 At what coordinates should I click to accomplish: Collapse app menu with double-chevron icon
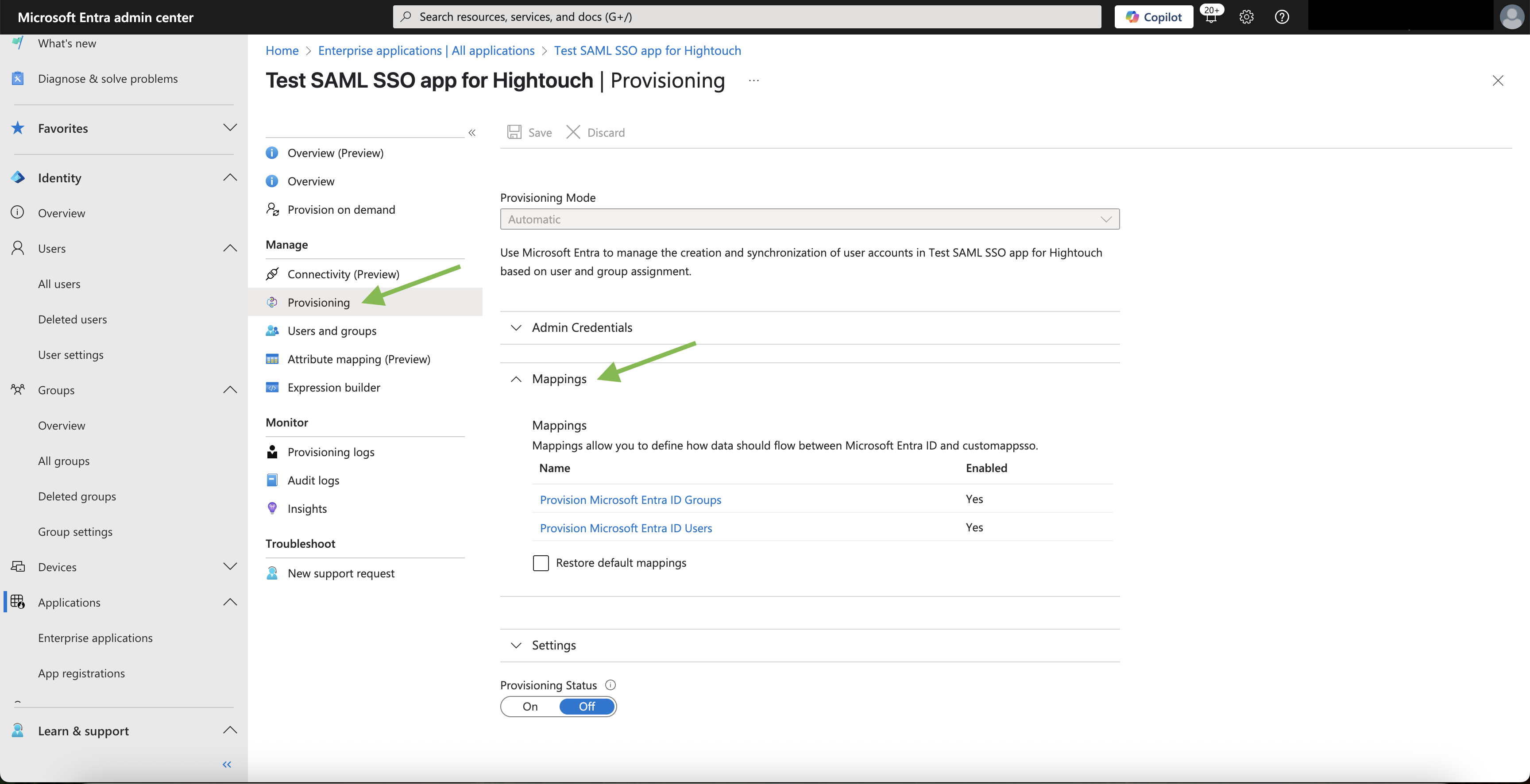click(472, 132)
